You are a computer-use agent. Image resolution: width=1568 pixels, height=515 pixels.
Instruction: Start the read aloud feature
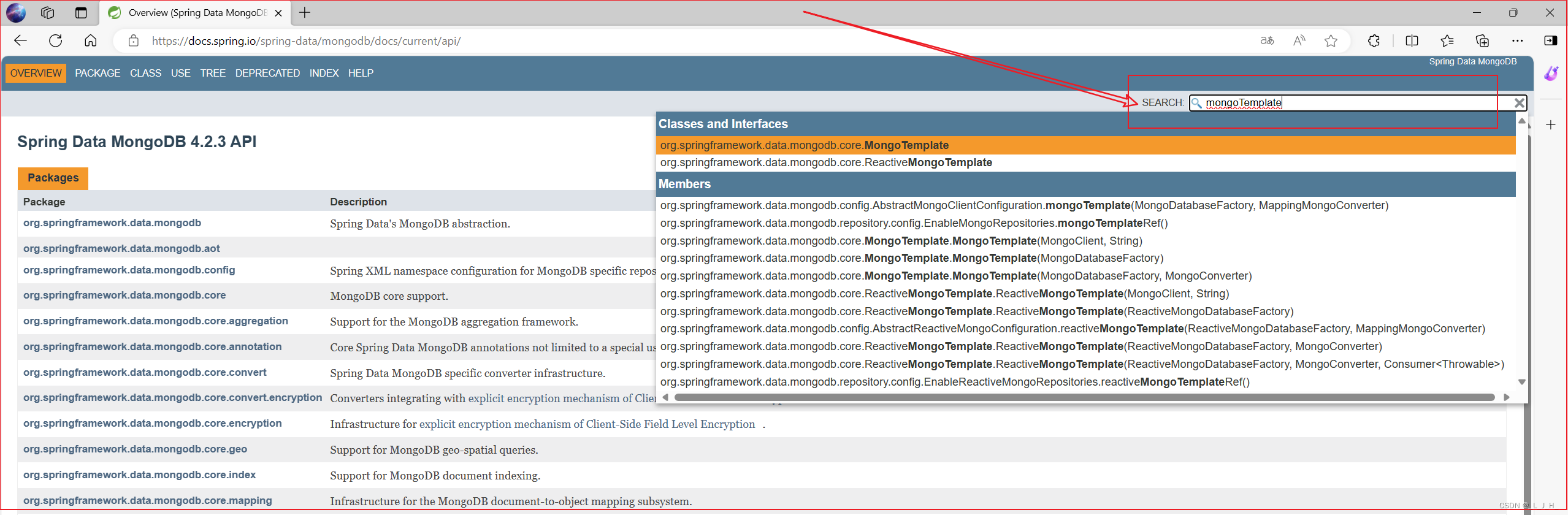1299,40
